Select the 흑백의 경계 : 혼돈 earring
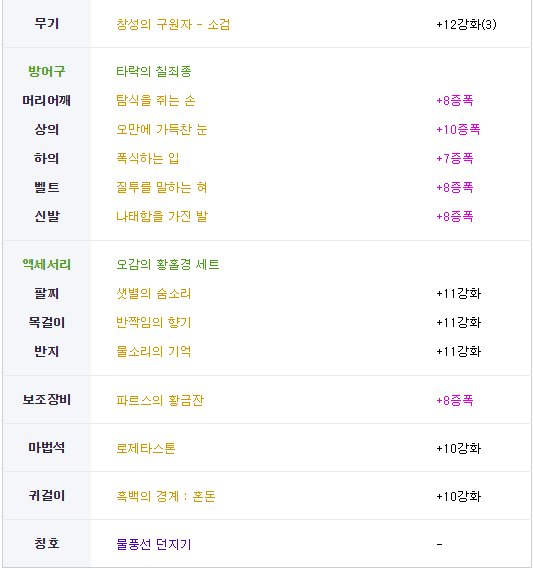533x569 pixels. pos(166,496)
